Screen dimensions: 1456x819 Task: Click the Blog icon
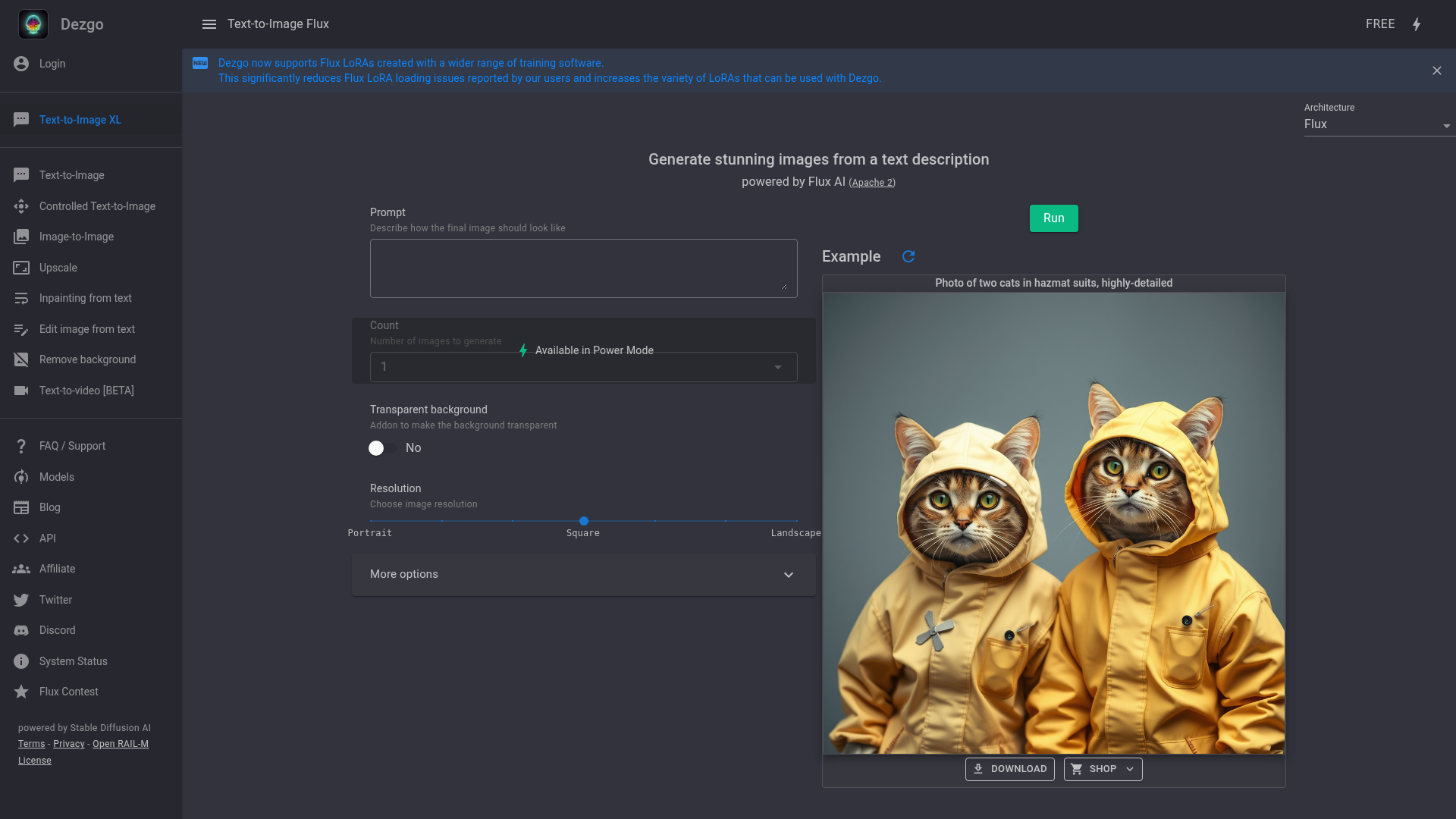[21, 507]
